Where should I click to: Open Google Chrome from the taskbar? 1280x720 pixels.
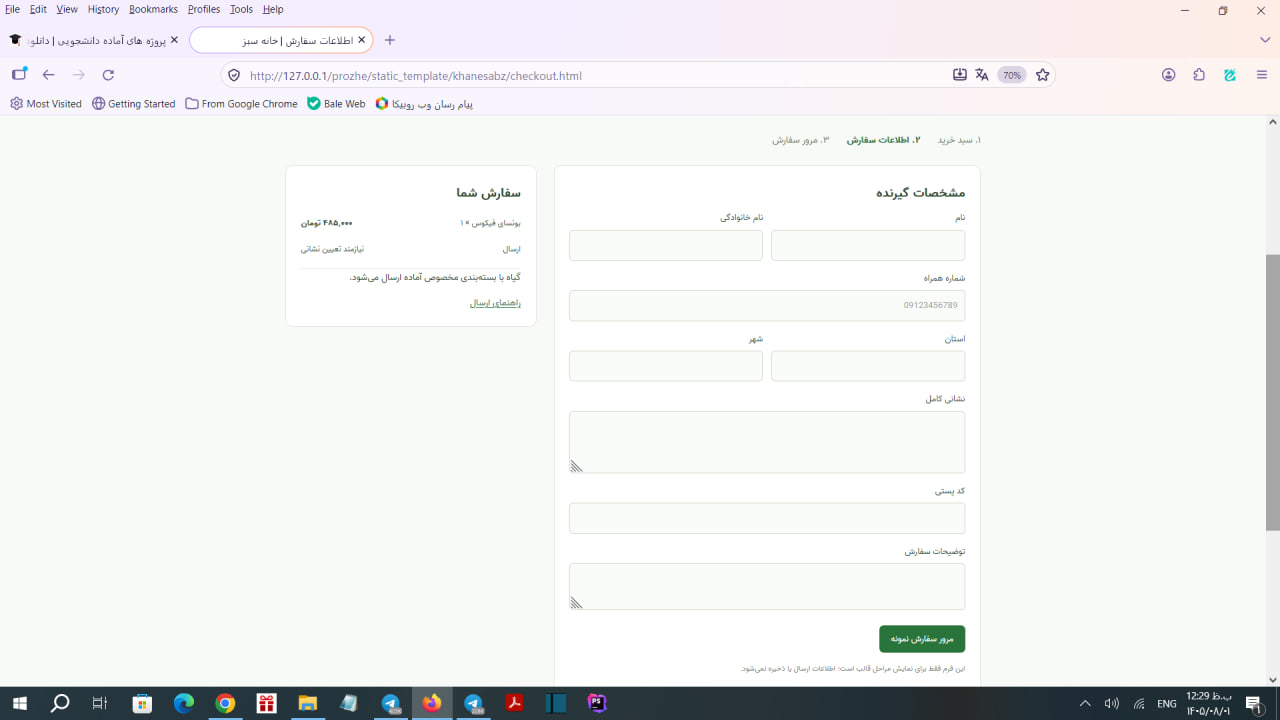point(225,704)
